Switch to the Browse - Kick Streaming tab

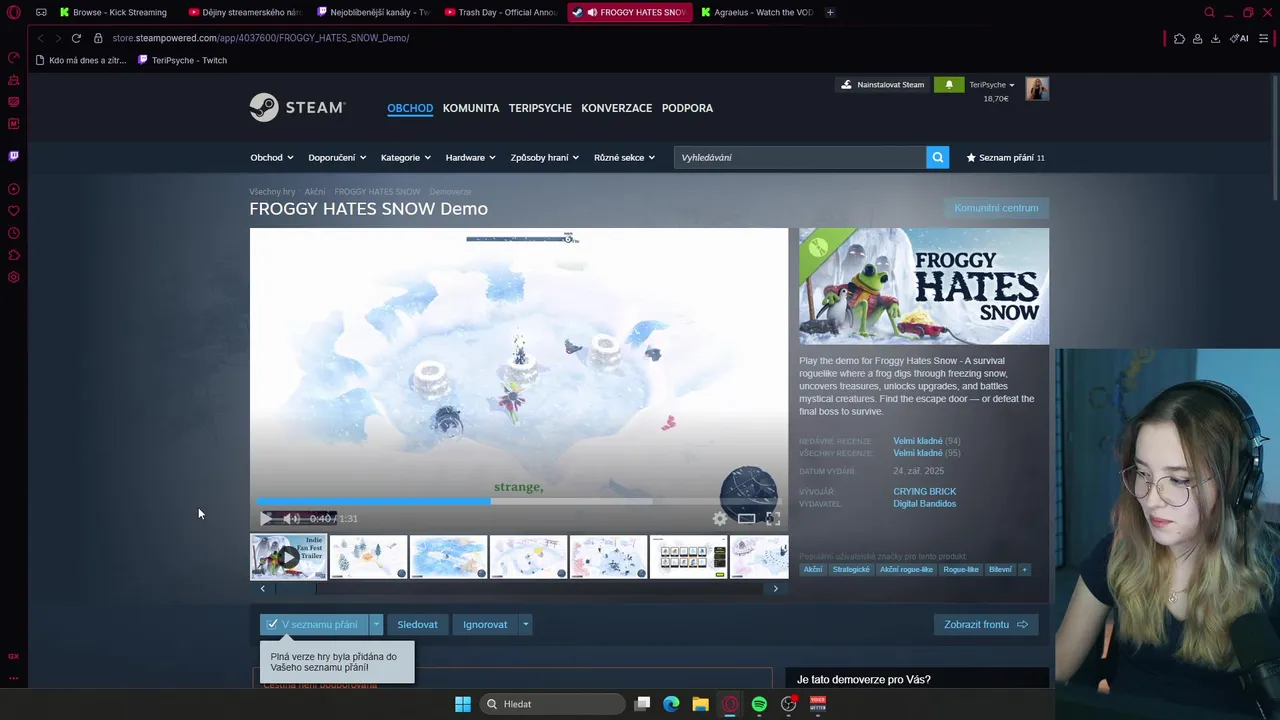(x=113, y=12)
